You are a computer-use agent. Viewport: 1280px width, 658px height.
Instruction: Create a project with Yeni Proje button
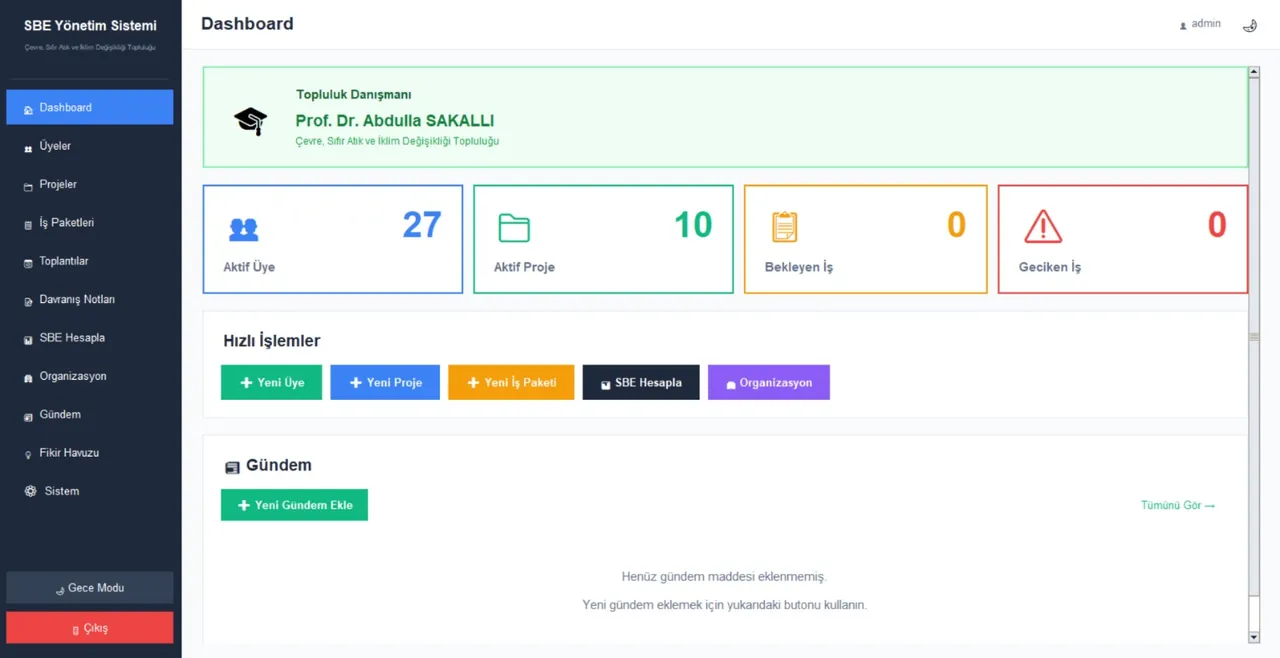tap(385, 382)
